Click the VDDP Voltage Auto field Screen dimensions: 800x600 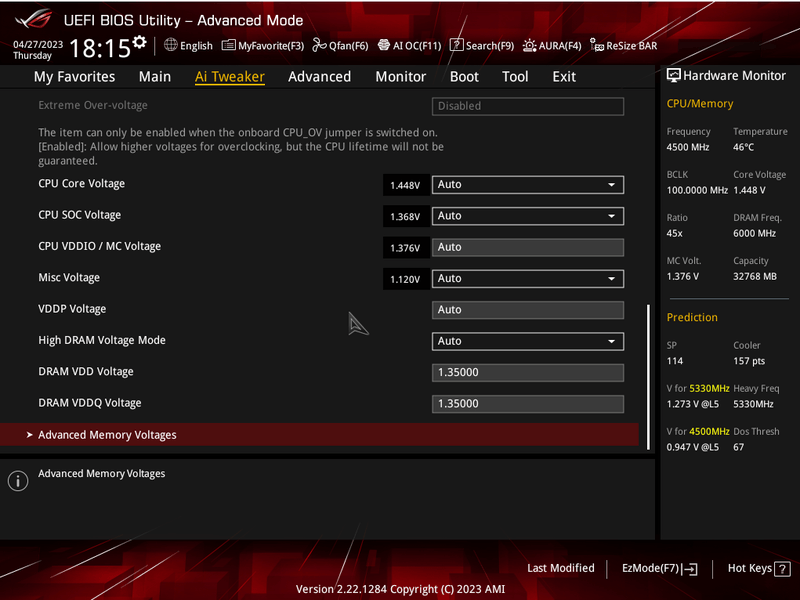[x=528, y=310]
